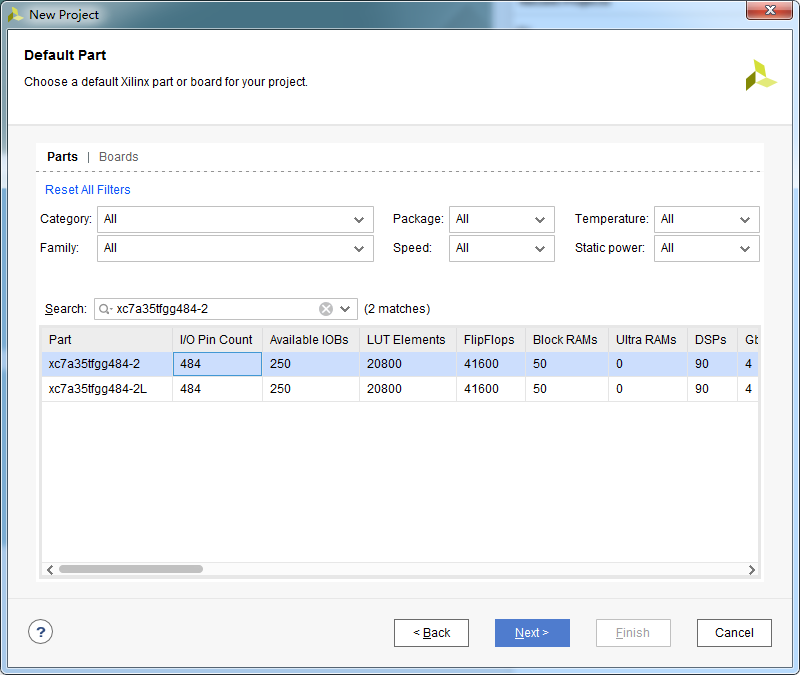Clear the search field using the X icon
Viewport: 800px width, 675px height.
[x=328, y=309]
